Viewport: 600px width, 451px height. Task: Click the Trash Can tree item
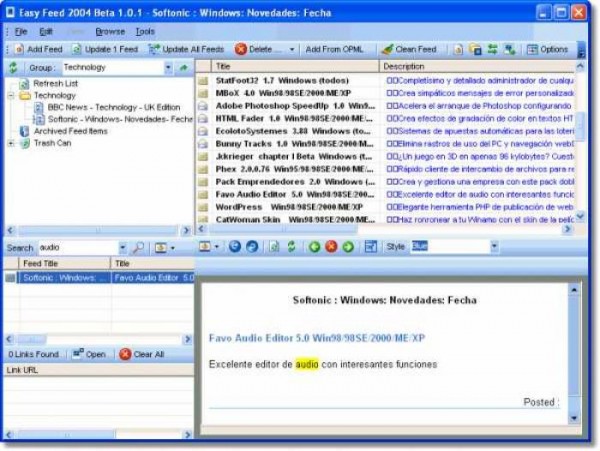(x=52, y=143)
